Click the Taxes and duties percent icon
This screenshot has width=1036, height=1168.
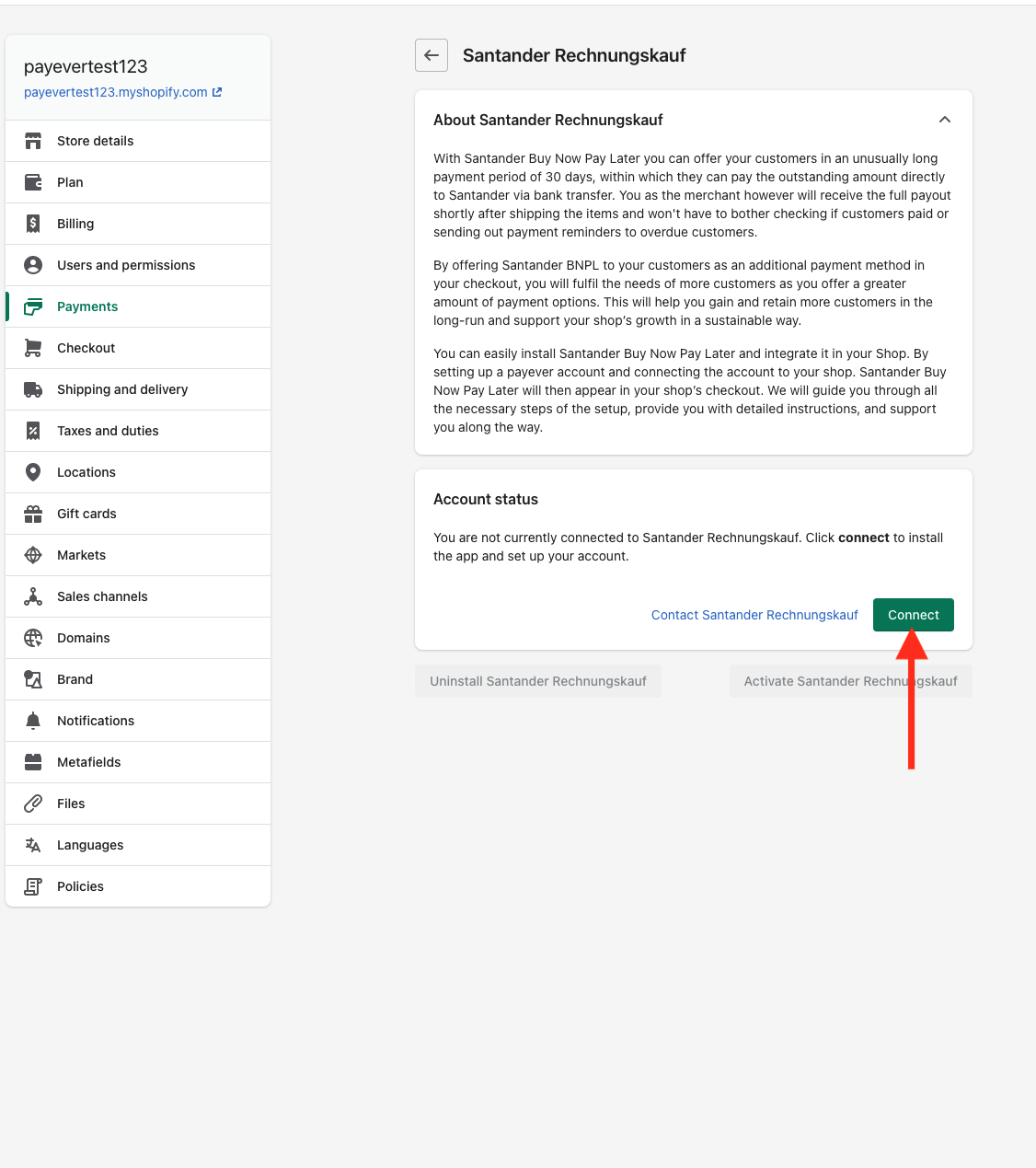coord(33,431)
